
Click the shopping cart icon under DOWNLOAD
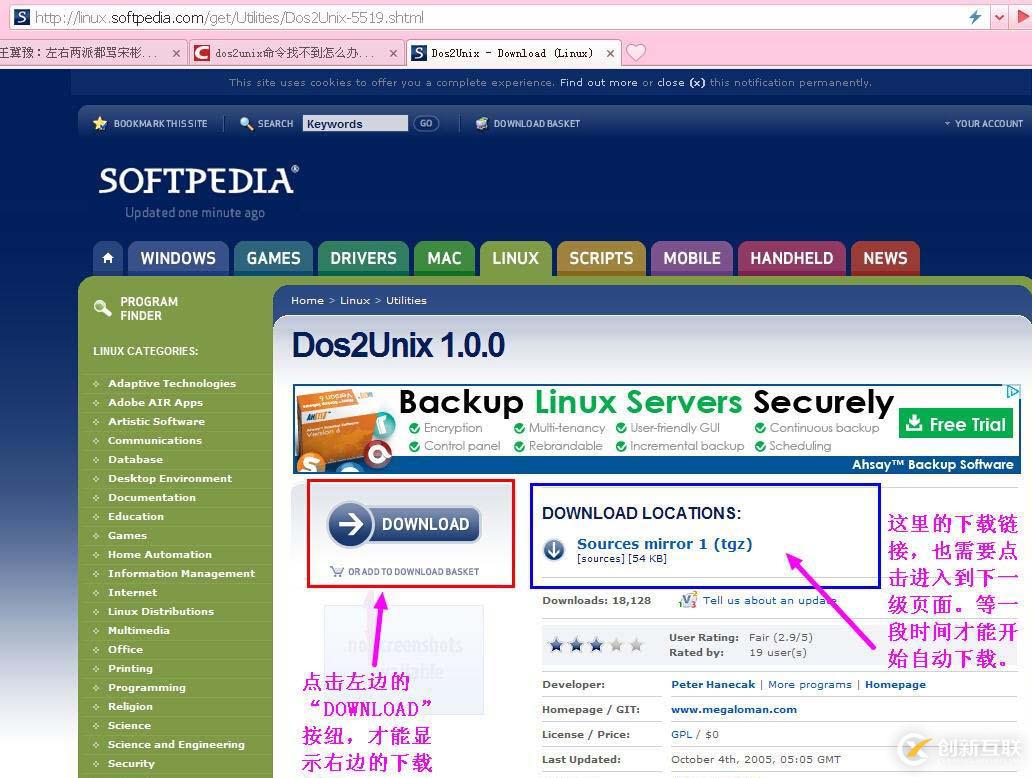337,571
